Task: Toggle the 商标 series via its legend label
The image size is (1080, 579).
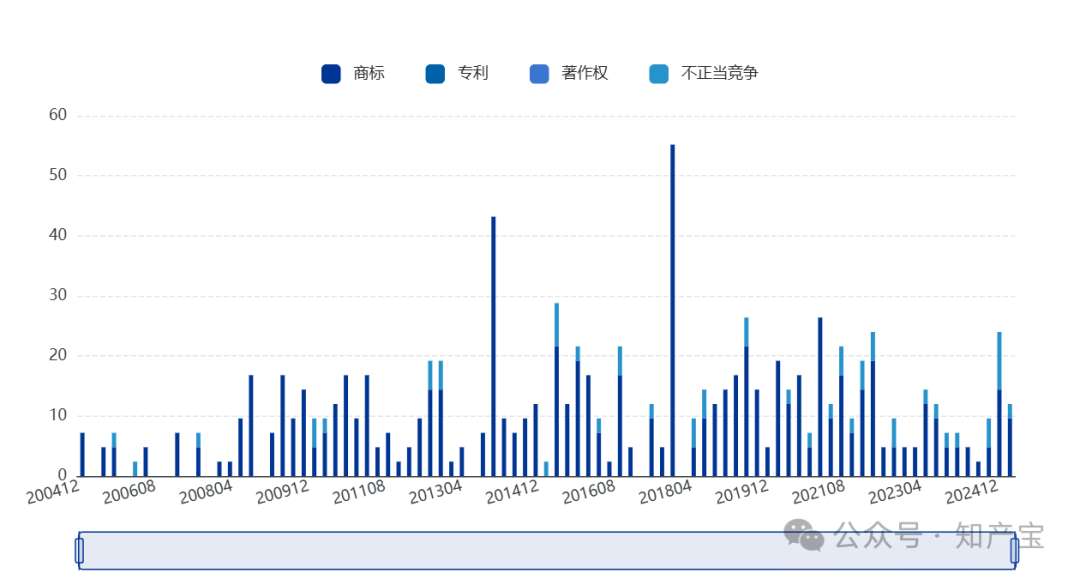Action: pos(369,74)
